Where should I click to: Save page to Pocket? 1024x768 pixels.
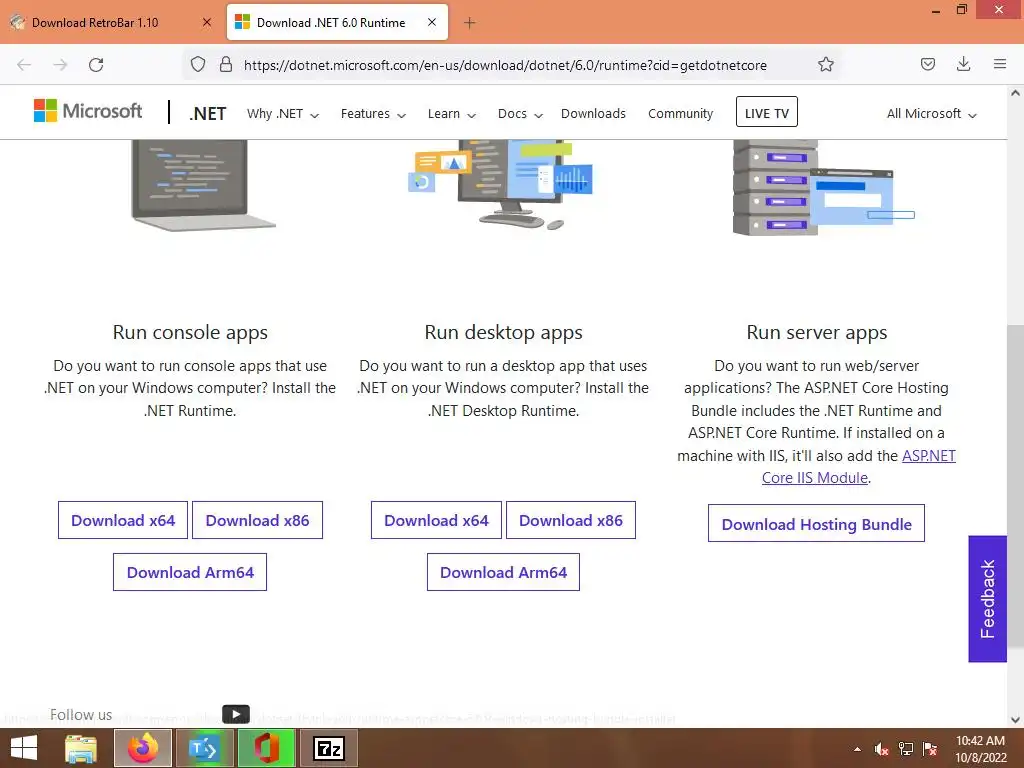coord(927,64)
